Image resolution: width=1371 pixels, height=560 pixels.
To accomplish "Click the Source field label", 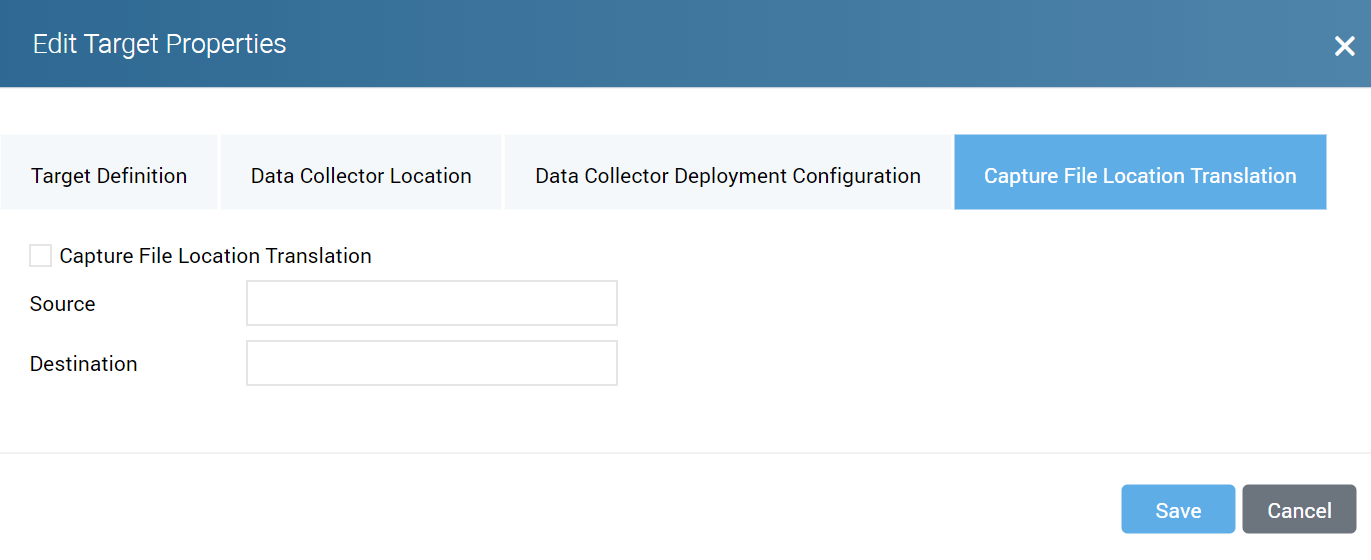I will point(63,304).
